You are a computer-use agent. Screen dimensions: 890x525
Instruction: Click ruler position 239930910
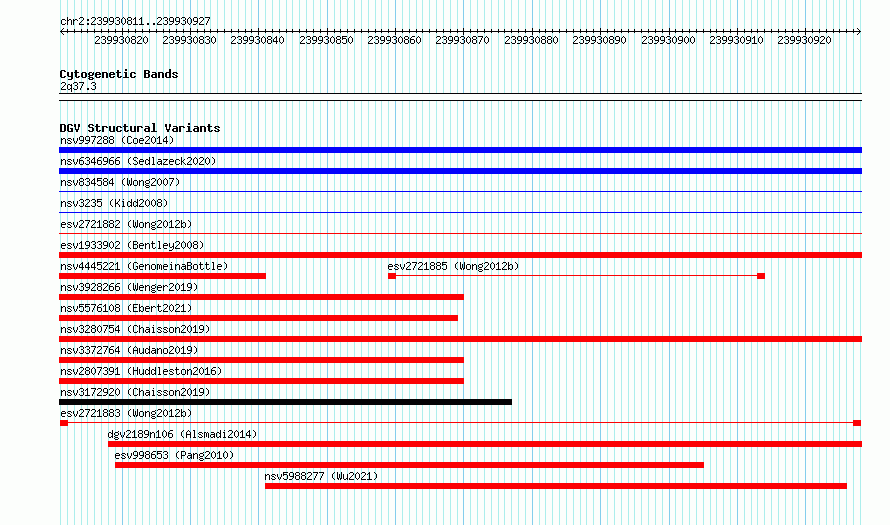point(736,40)
